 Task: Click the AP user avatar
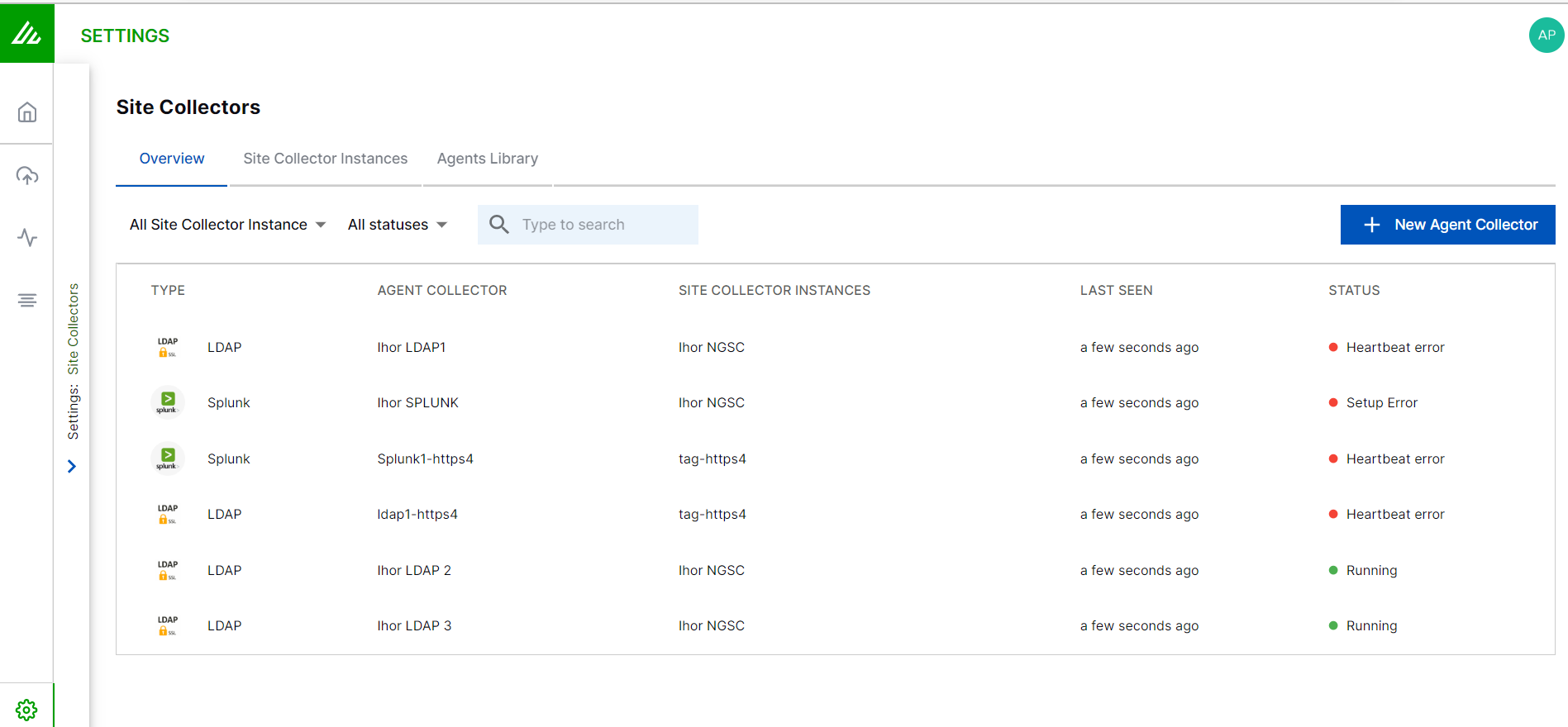1547,35
